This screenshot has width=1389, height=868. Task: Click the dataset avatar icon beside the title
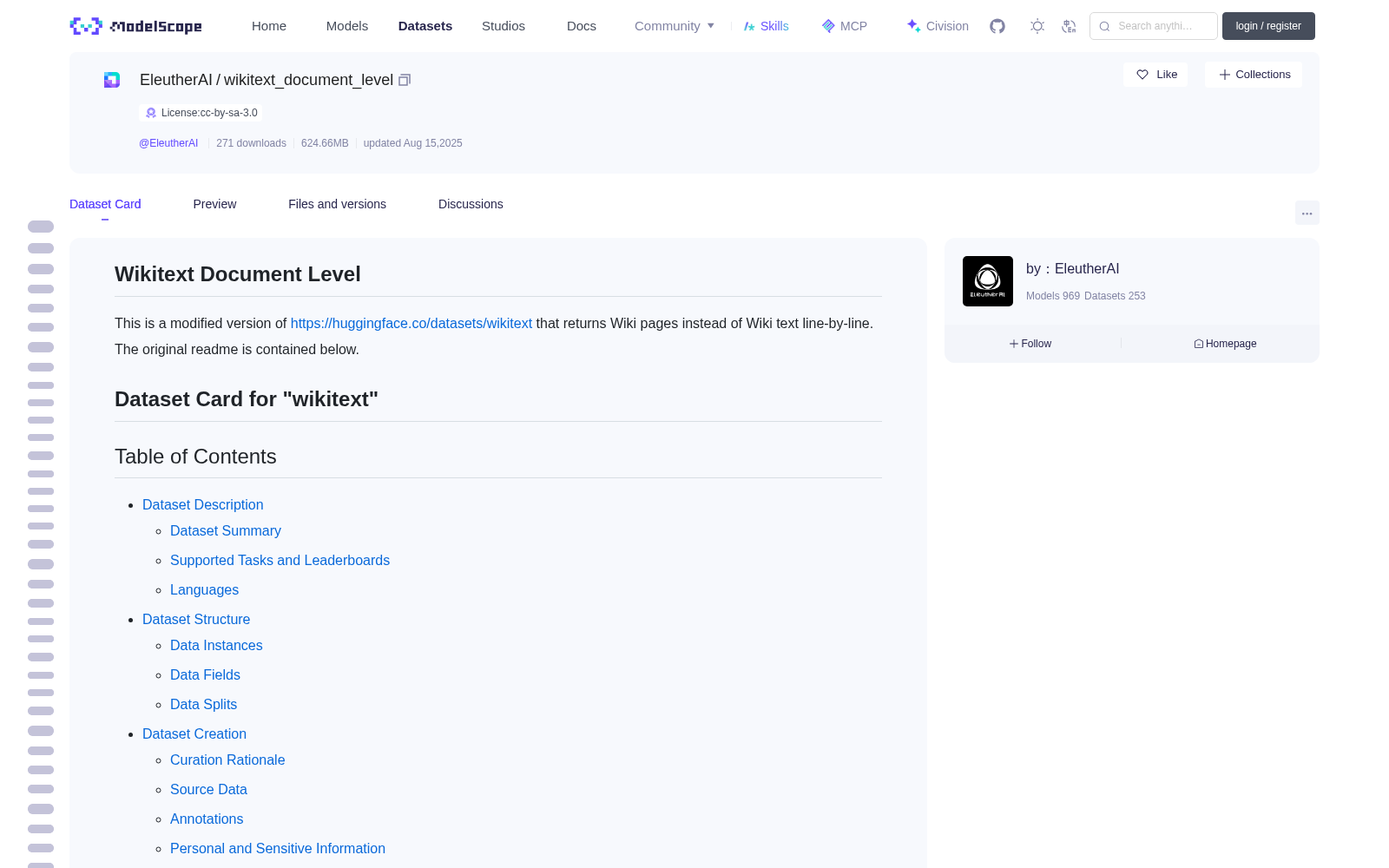(112, 80)
